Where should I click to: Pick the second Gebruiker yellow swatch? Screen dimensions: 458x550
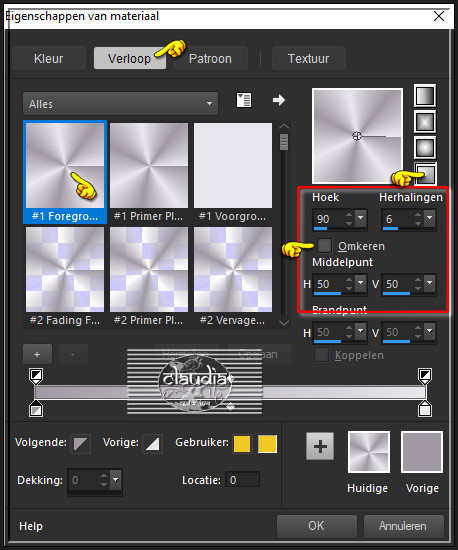tap(267, 444)
